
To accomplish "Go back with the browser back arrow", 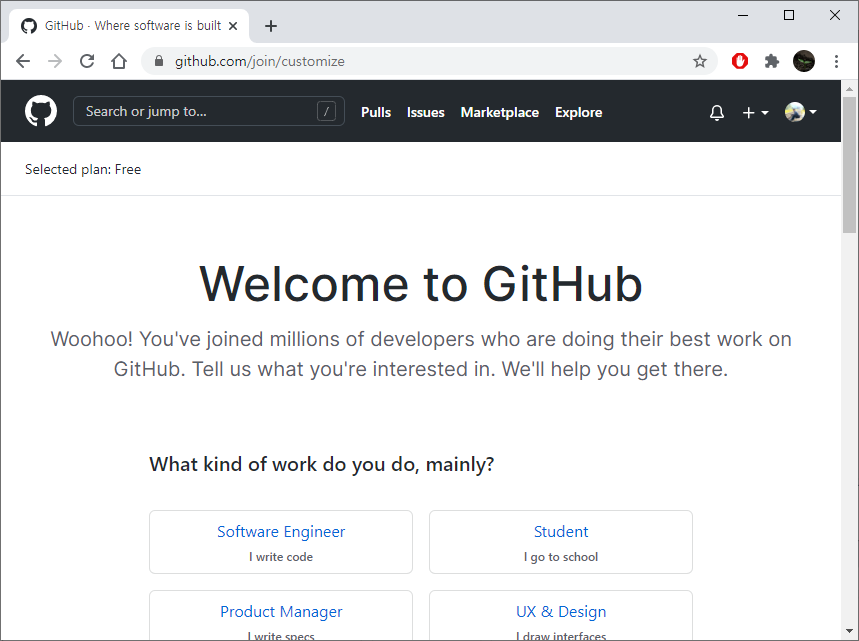I will pos(23,61).
